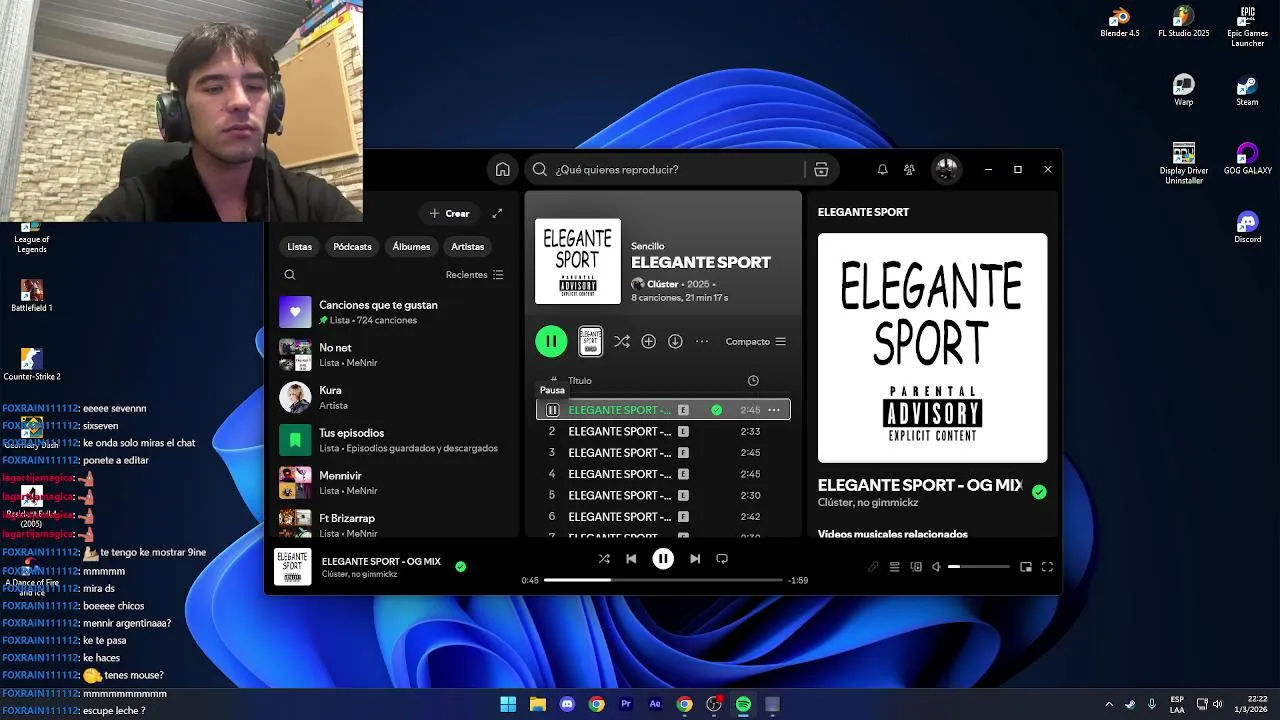Adjust the Spotify volume slider
The height and width of the screenshot is (720, 1280).
pyautogui.click(x=979, y=567)
